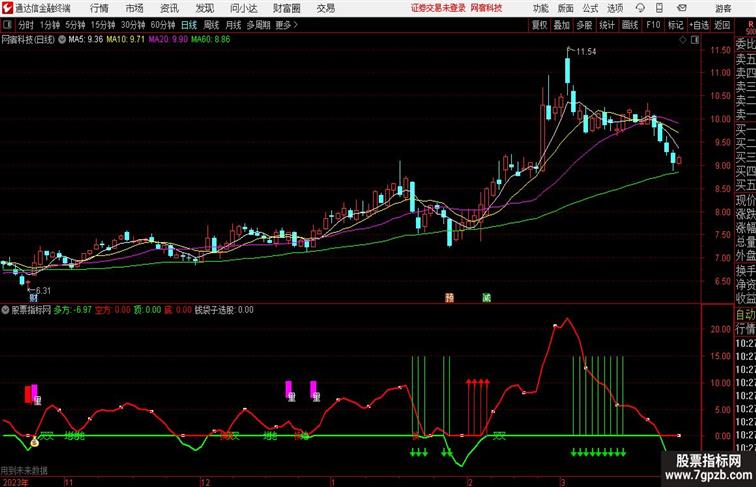The height and width of the screenshot is (487, 756).
Task: Toggle the side panel icon beside 分时
Action: point(7,25)
